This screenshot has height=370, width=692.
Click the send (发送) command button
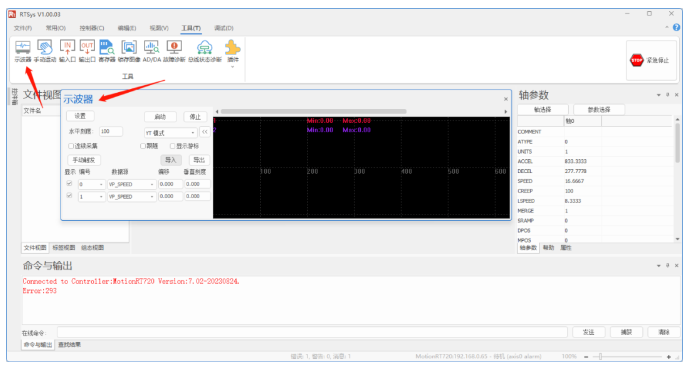click(x=589, y=332)
